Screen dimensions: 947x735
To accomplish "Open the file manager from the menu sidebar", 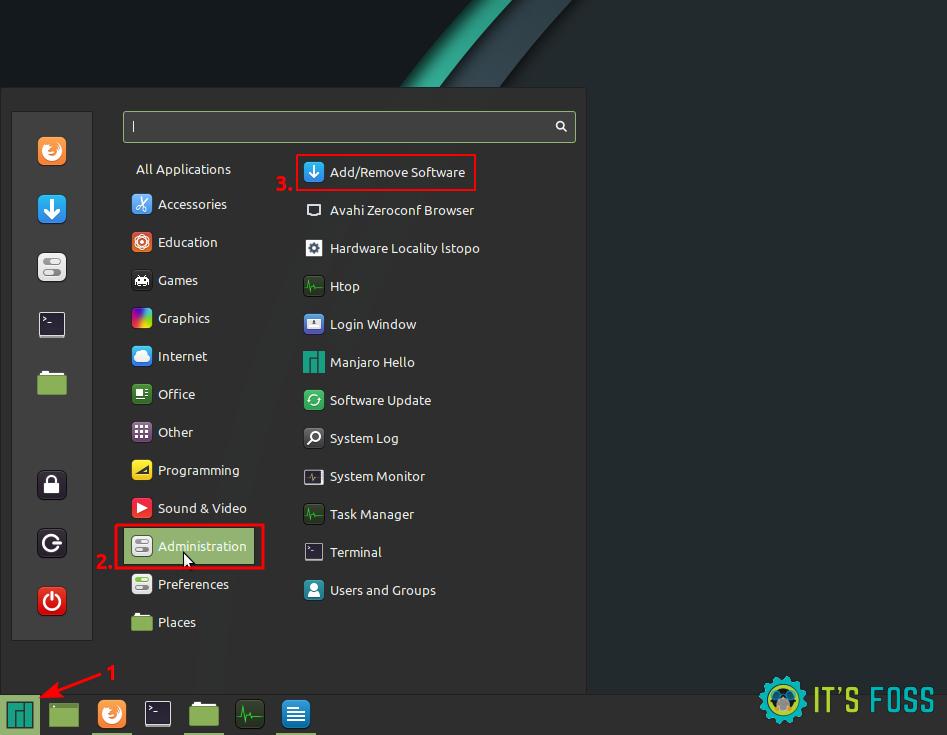I will (x=51, y=383).
